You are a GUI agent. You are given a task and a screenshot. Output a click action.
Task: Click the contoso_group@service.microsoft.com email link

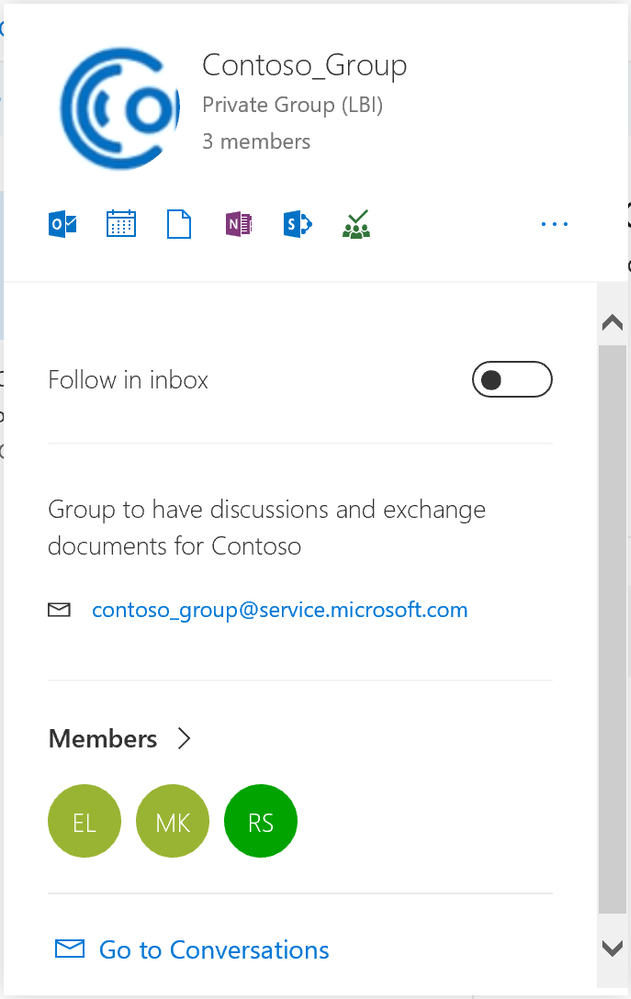279,609
